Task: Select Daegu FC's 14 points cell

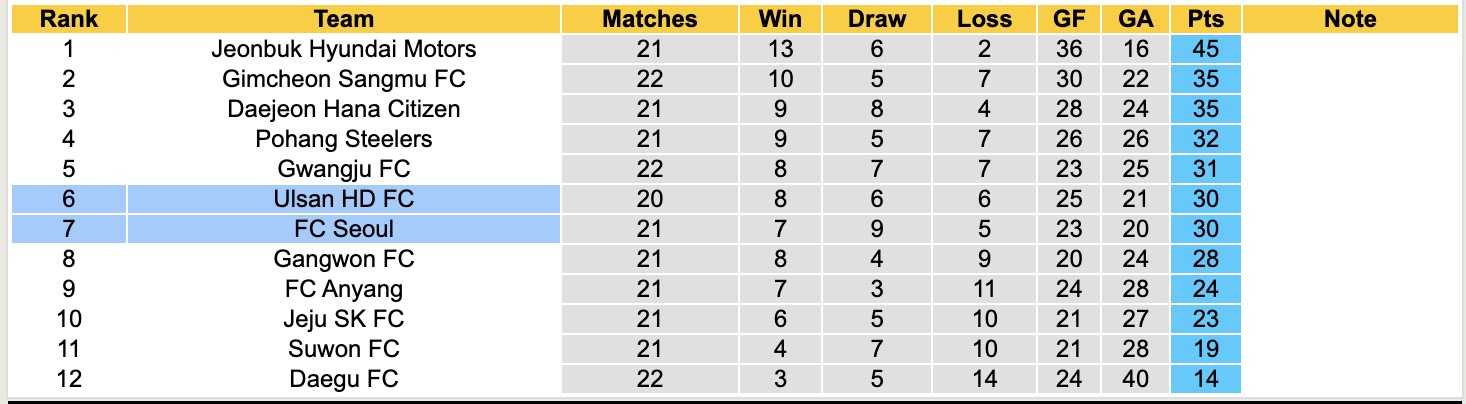Action: pyautogui.click(x=1205, y=379)
